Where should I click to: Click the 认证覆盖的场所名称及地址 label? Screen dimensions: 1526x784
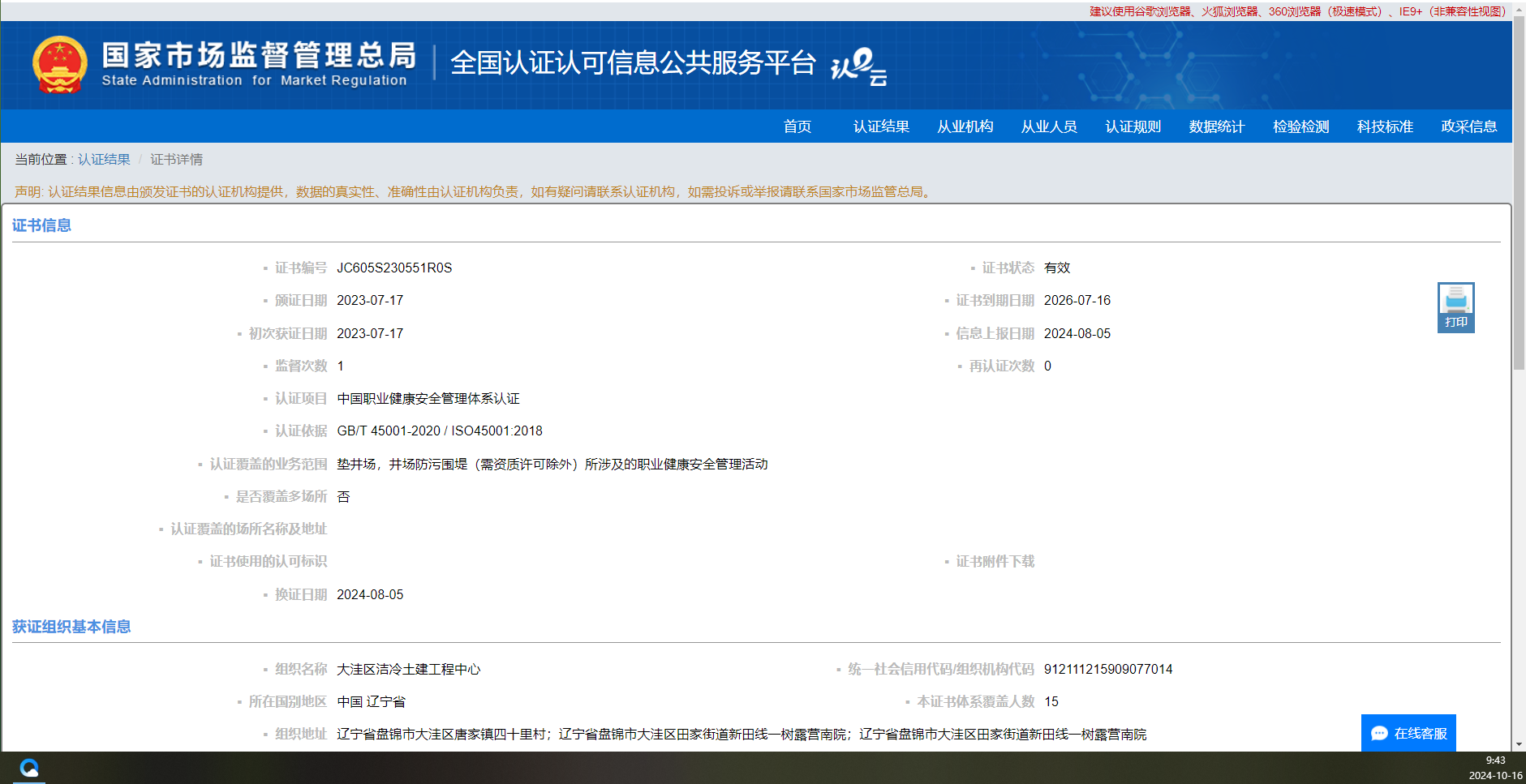pos(248,529)
